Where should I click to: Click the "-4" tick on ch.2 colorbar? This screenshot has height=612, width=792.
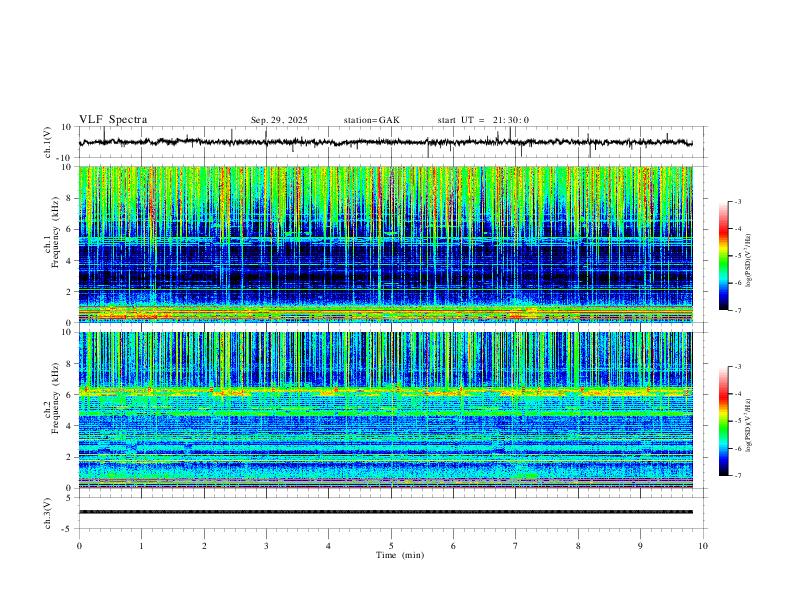[737, 393]
